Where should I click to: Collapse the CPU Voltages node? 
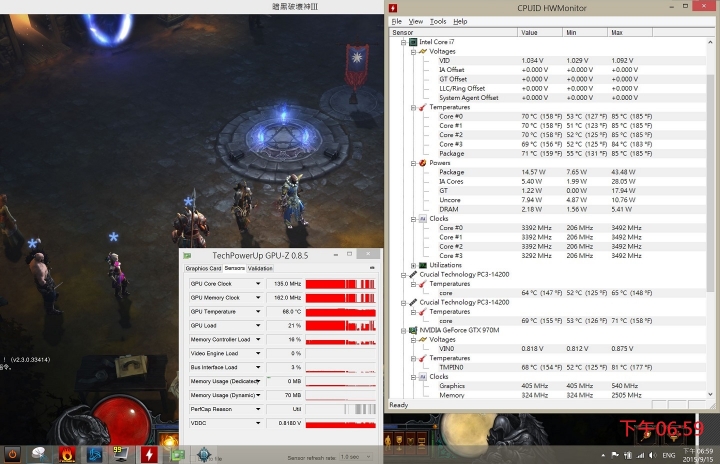413,51
